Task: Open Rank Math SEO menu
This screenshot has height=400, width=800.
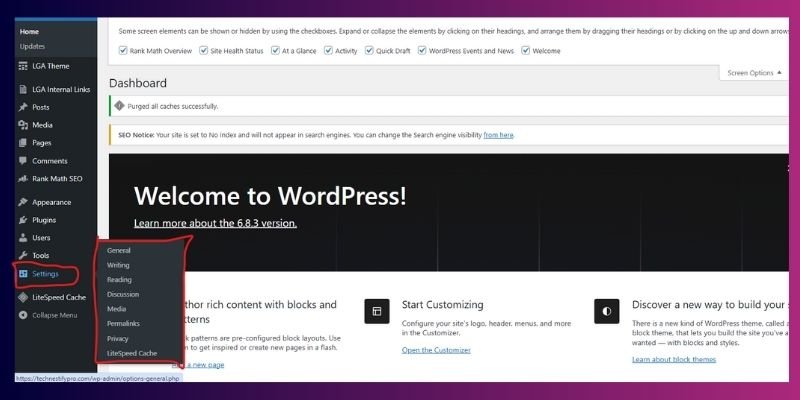Action: pyautogui.click(x=57, y=179)
